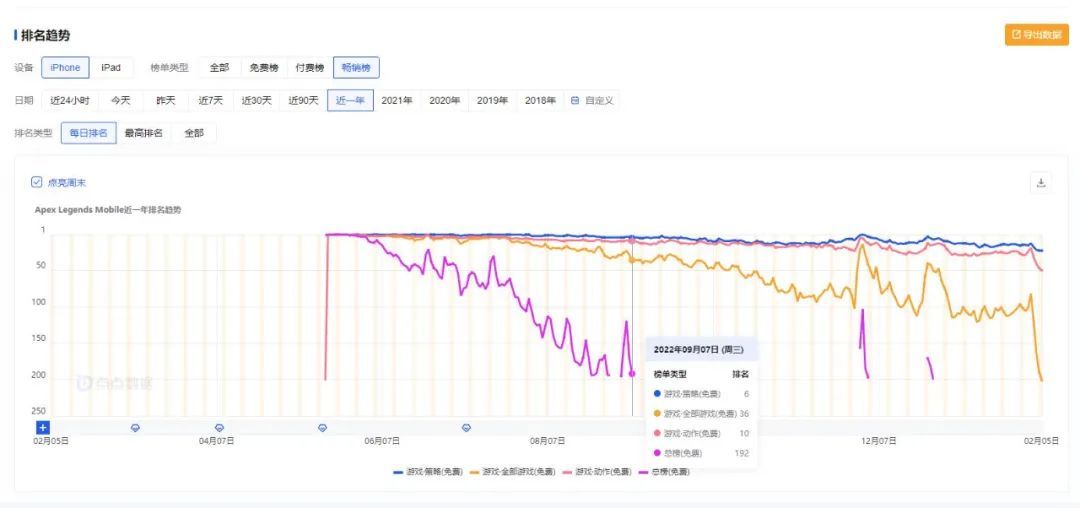Toggle the 游戏-动作(免费) legend series
The image size is (1080, 508).
pyautogui.click(x=597, y=471)
